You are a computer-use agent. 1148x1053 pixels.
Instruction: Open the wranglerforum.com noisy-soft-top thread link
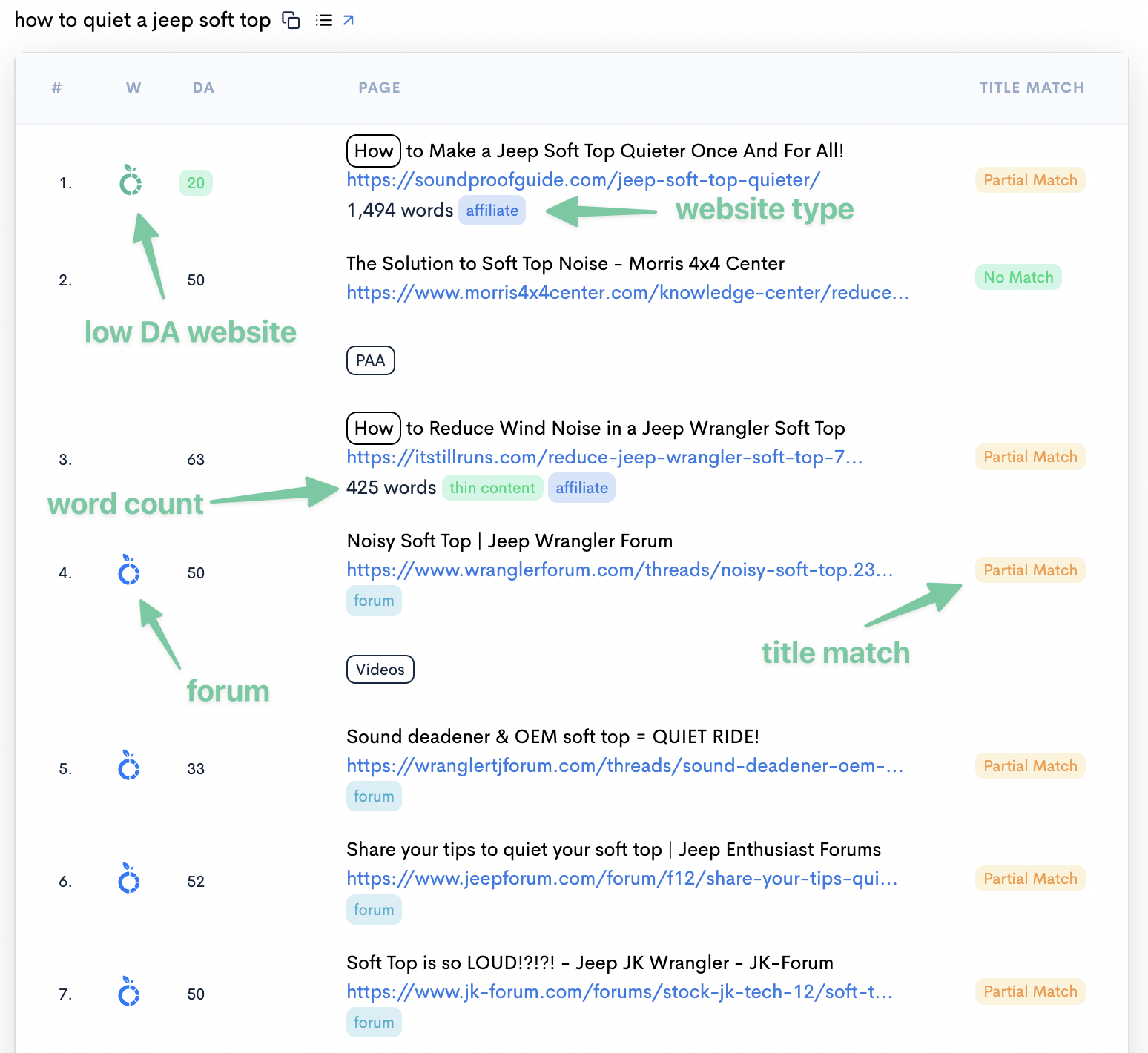click(620, 570)
